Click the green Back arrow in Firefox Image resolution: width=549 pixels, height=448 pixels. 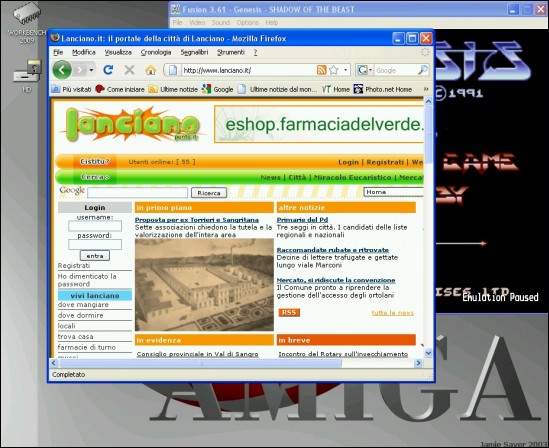point(62,70)
